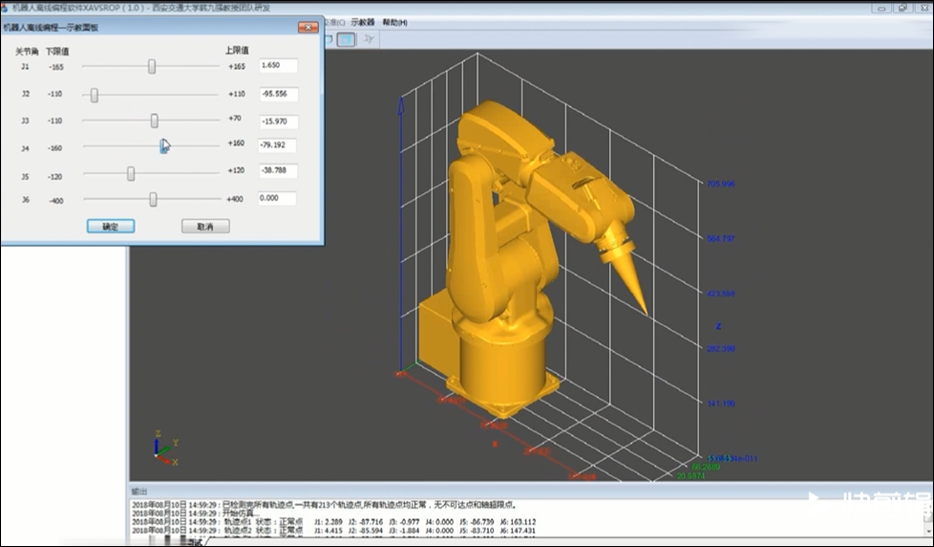934x547 pixels.
Task: Click the output log scrollbar
Action: tap(927, 515)
